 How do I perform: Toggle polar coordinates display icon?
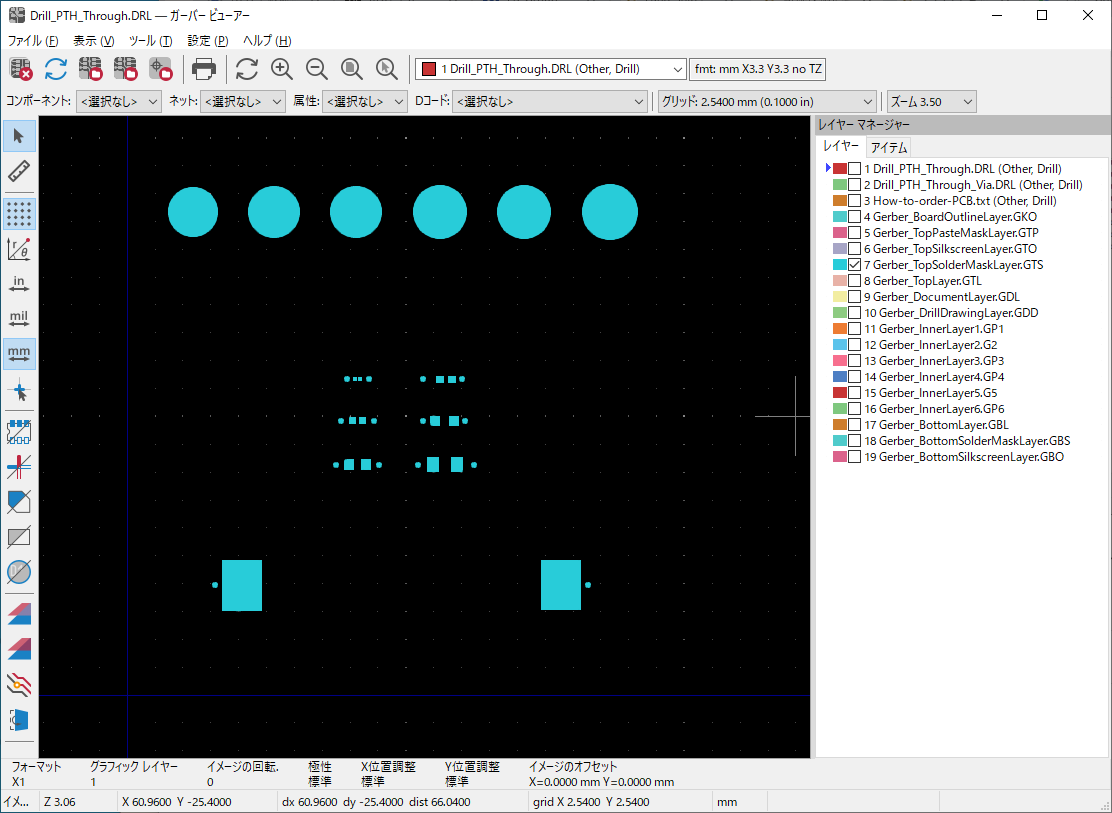pyautogui.click(x=19, y=249)
